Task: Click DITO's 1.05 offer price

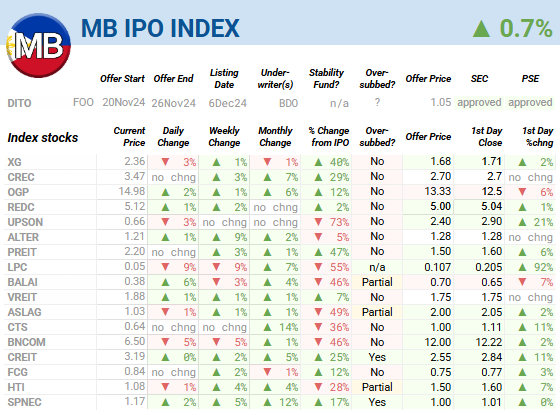Action: [441, 102]
